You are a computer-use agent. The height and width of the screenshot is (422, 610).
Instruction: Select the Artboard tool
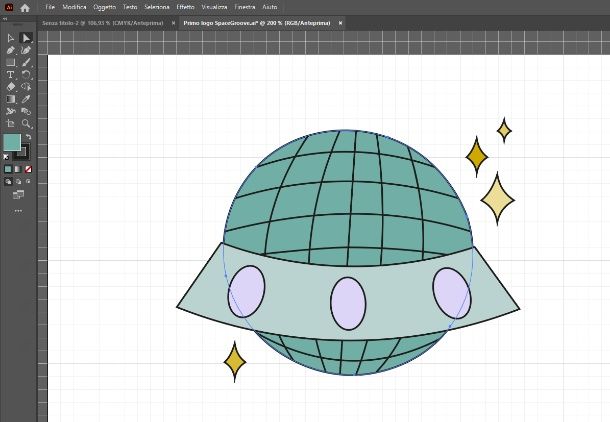[11, 124]
